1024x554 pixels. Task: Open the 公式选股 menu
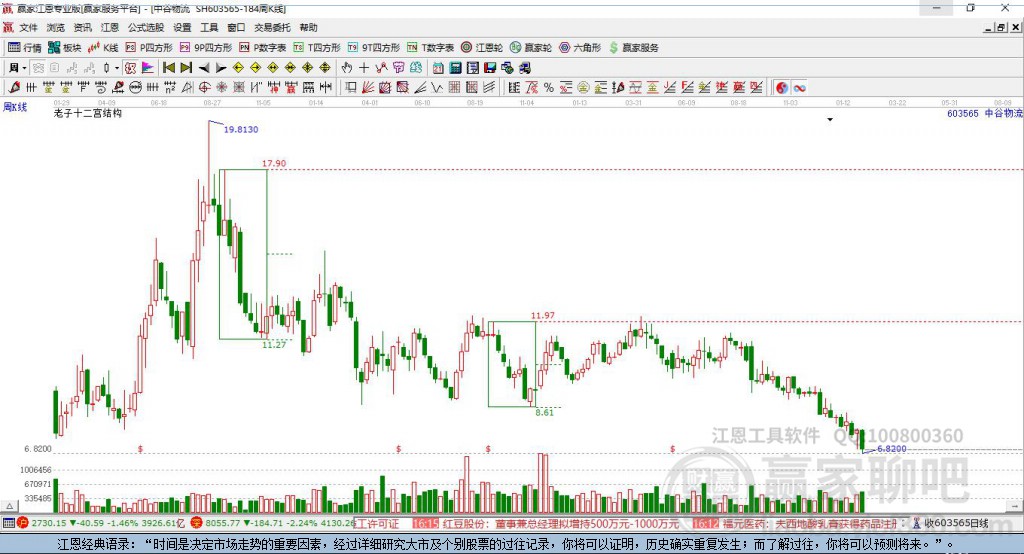coord(146,27)
